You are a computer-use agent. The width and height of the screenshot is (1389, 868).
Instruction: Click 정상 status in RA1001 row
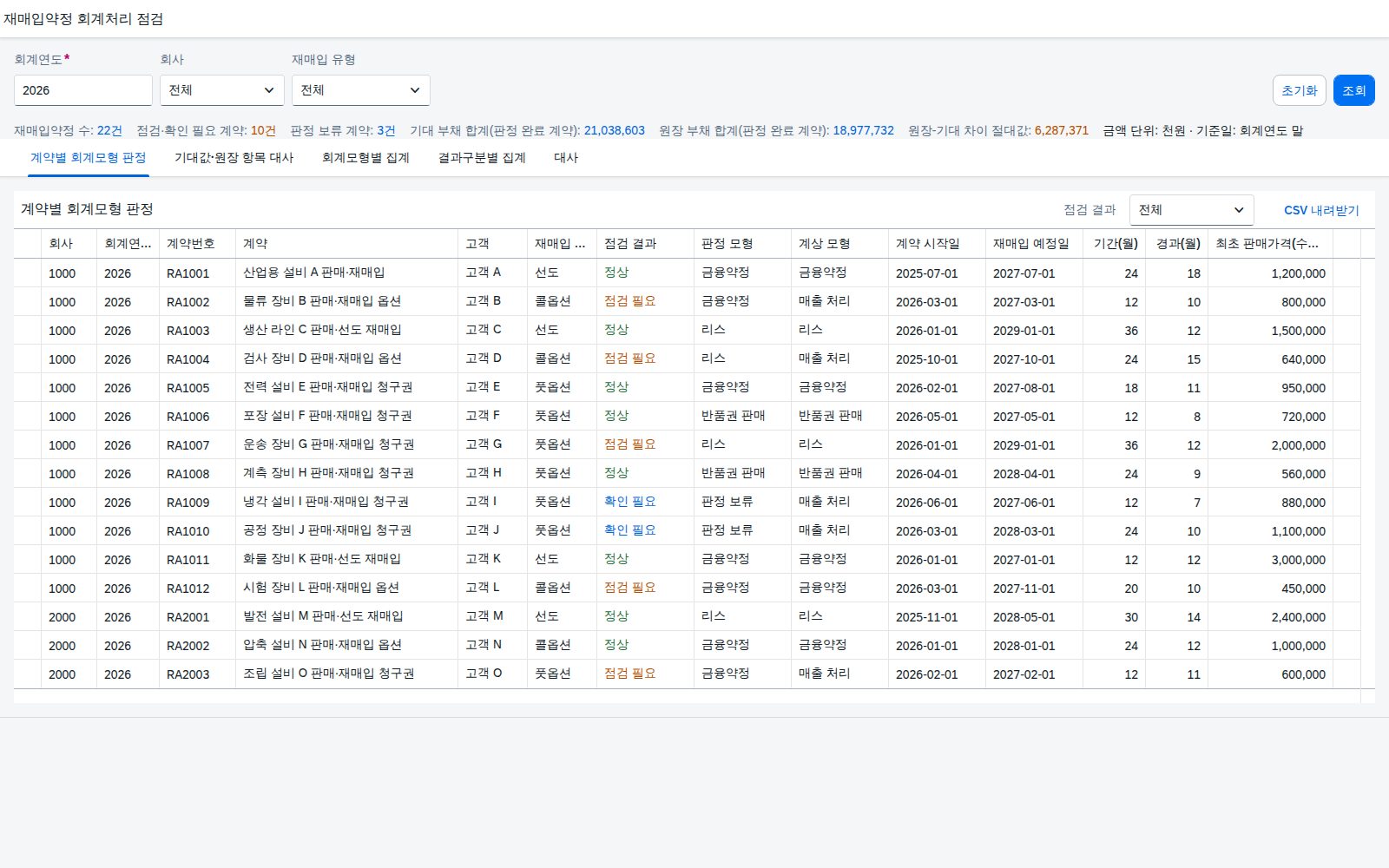tap(616, 273)
